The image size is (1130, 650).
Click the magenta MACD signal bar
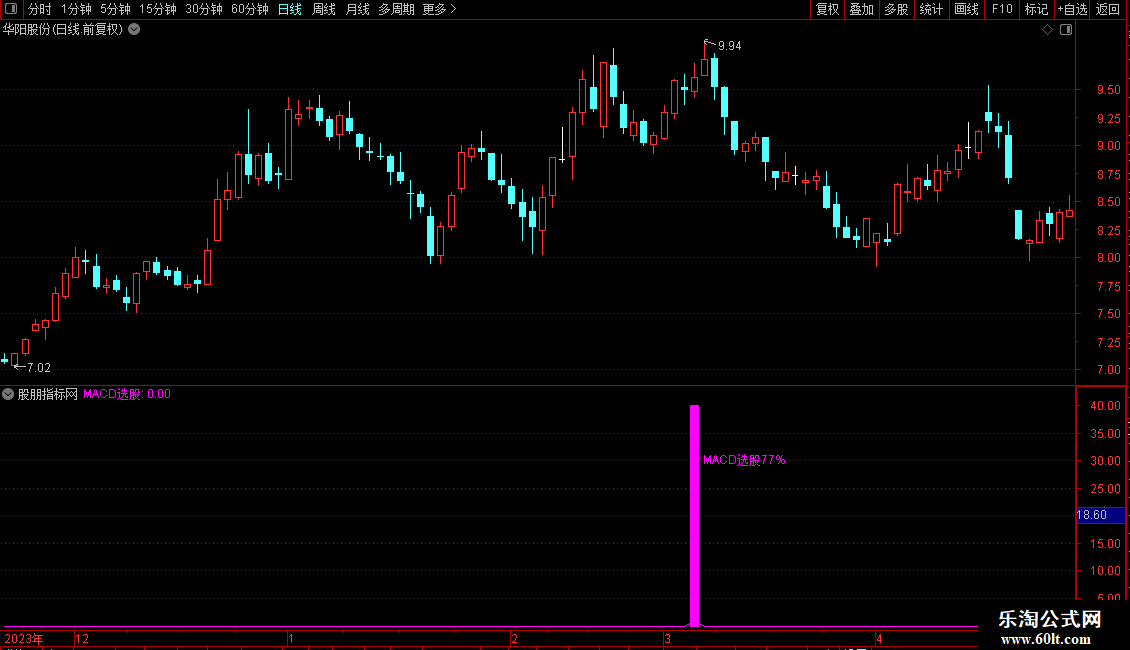click(x=695, y=515)
